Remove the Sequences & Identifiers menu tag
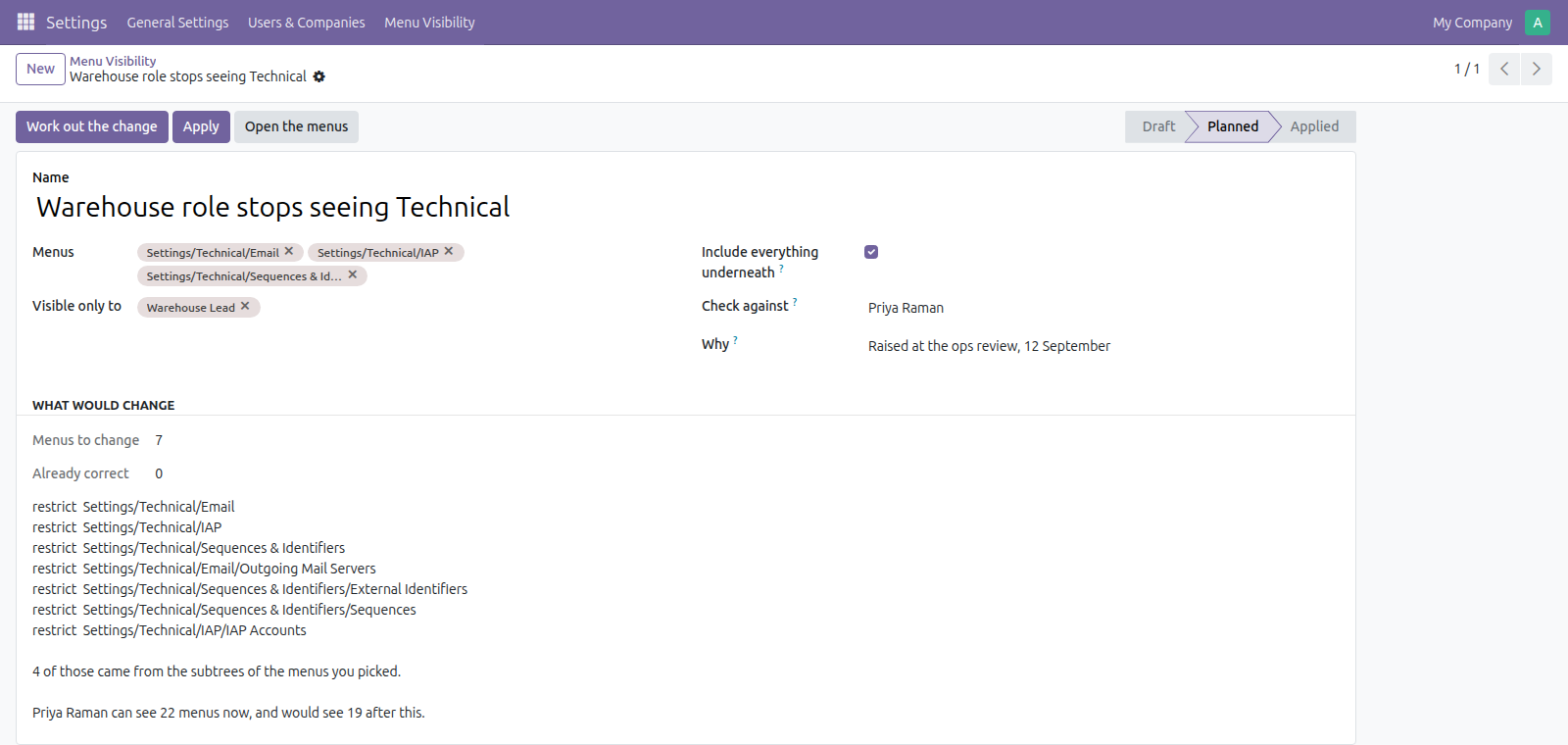Screen dimensions: 1568x745 coord(353,274)
